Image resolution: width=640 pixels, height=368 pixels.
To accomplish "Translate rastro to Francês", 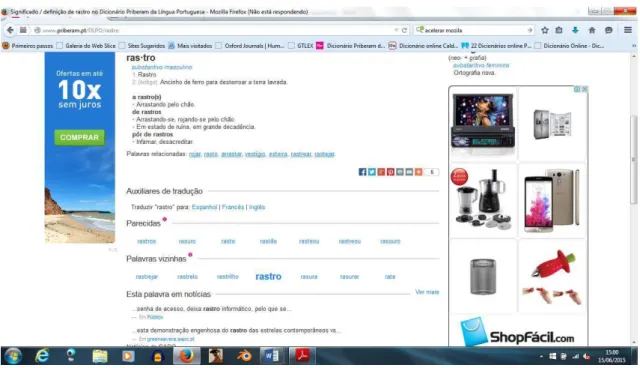I will pos(233,207).
